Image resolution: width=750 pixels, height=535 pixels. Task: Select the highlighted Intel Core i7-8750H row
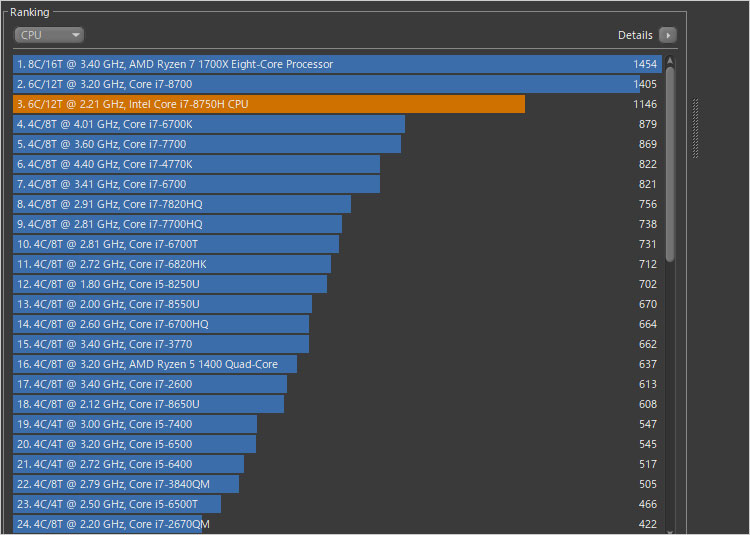[133, 104]
